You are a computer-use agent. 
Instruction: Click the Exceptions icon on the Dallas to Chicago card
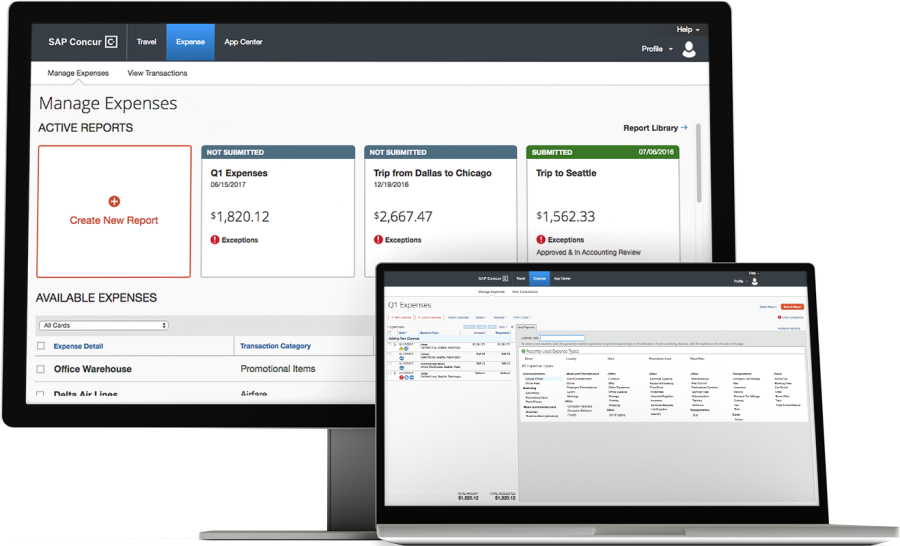(x=378, y=240)
